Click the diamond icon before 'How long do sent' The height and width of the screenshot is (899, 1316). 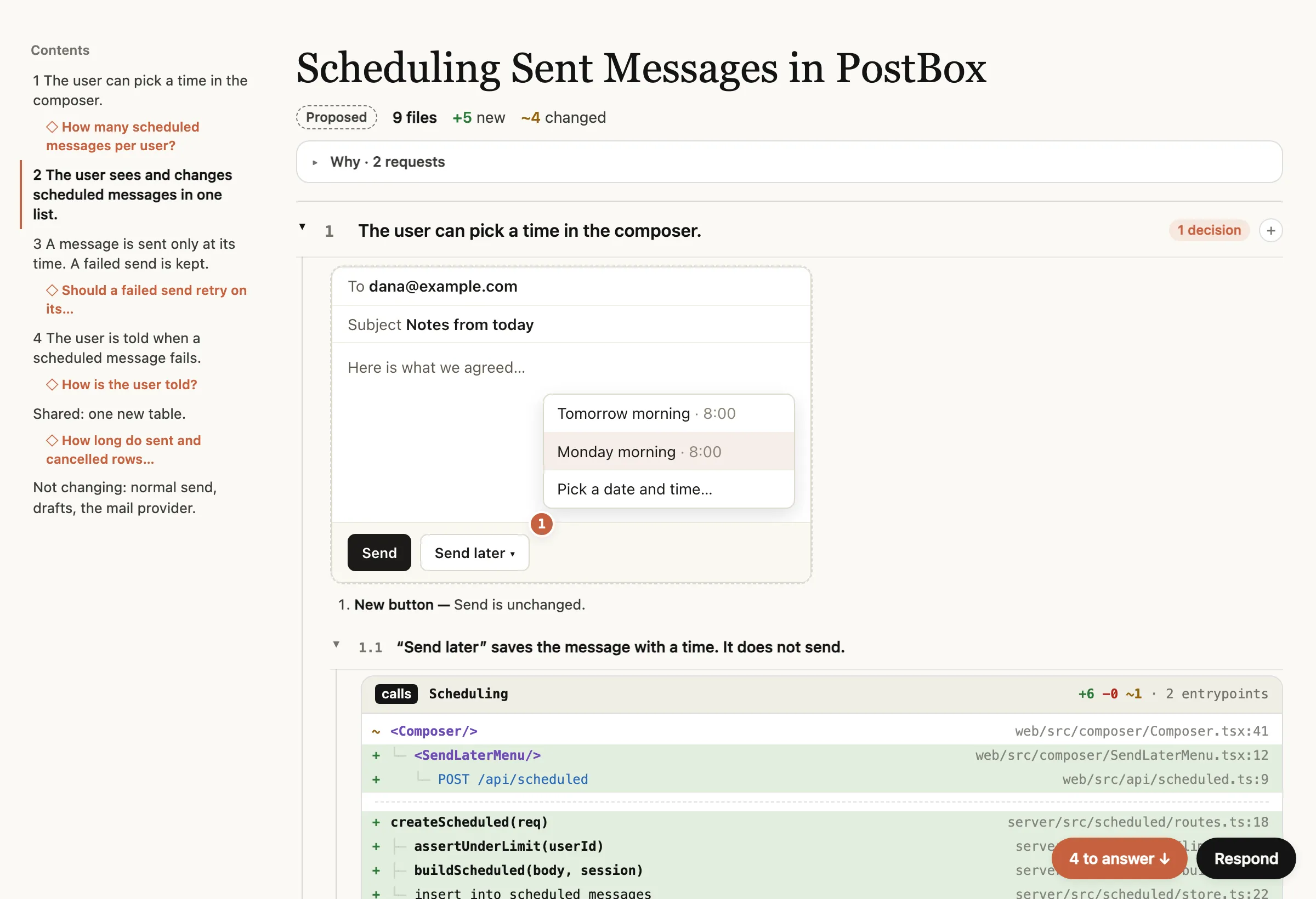(52, 440)
